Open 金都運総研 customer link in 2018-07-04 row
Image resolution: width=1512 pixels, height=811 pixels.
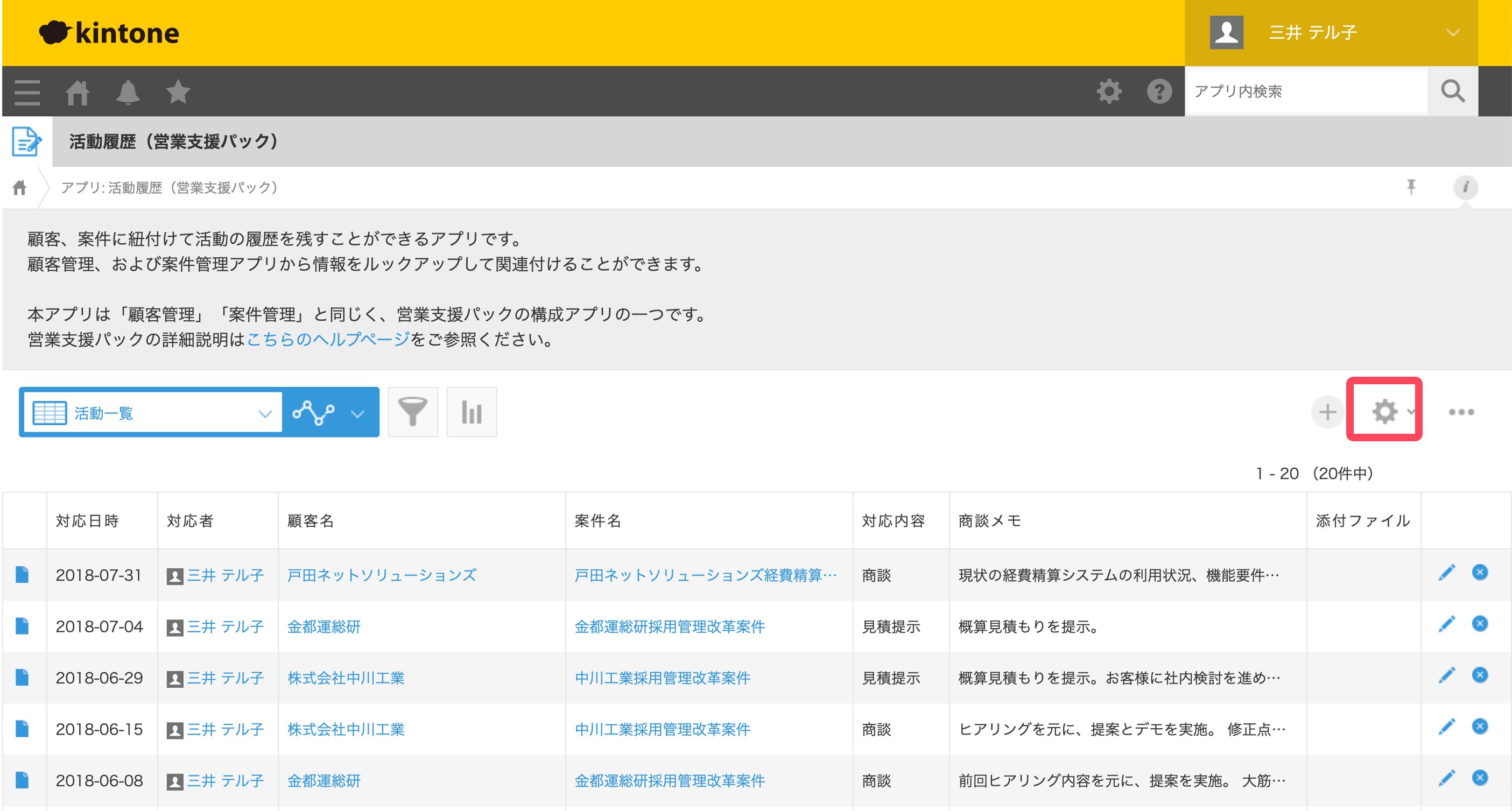324,627
